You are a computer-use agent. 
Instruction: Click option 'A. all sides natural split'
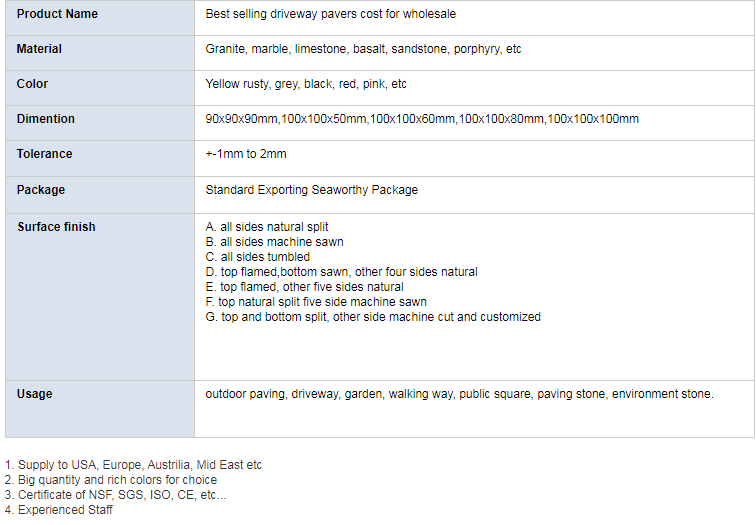(267, 227)
